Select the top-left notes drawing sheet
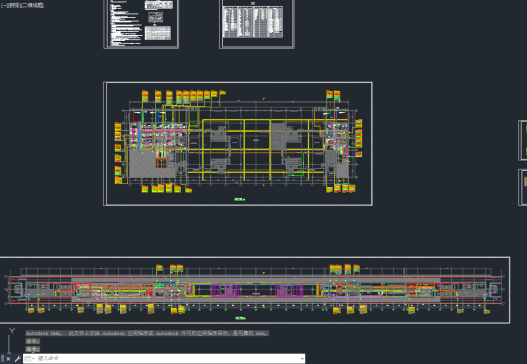 click(141, 24)
